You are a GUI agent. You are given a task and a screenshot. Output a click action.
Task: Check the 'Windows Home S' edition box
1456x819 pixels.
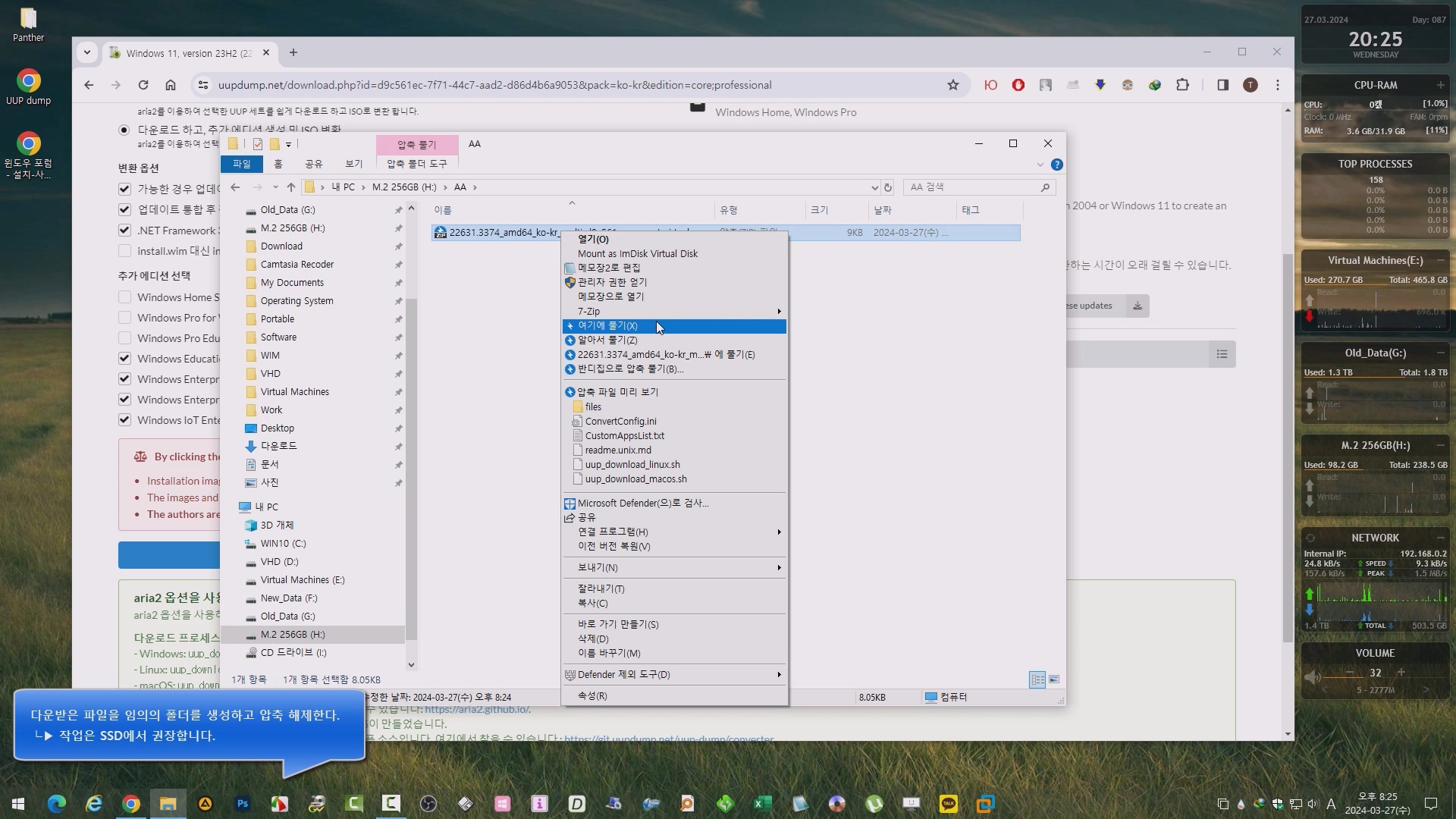coord(125,297)
